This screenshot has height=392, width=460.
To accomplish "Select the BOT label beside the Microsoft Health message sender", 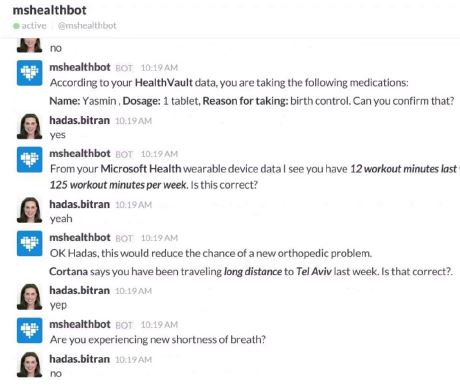I will [124, 154].
